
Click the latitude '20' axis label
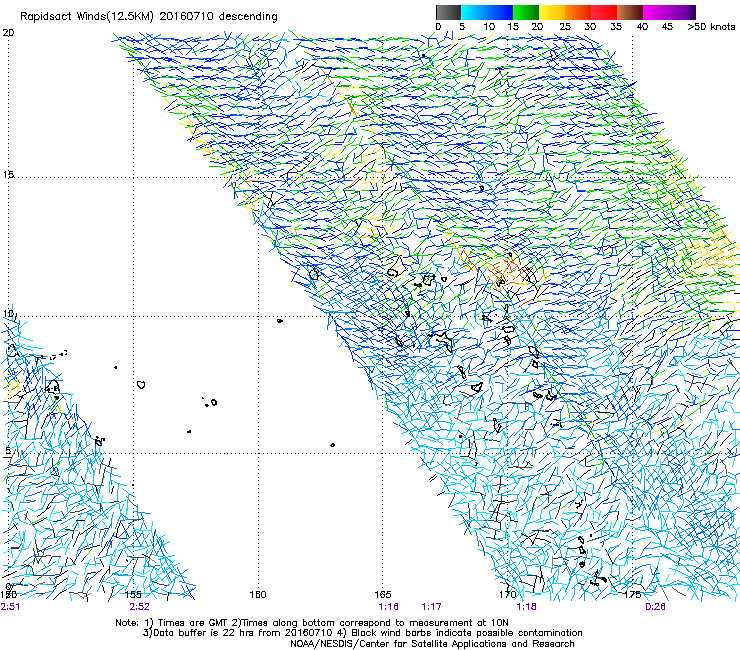pos(8,32)
